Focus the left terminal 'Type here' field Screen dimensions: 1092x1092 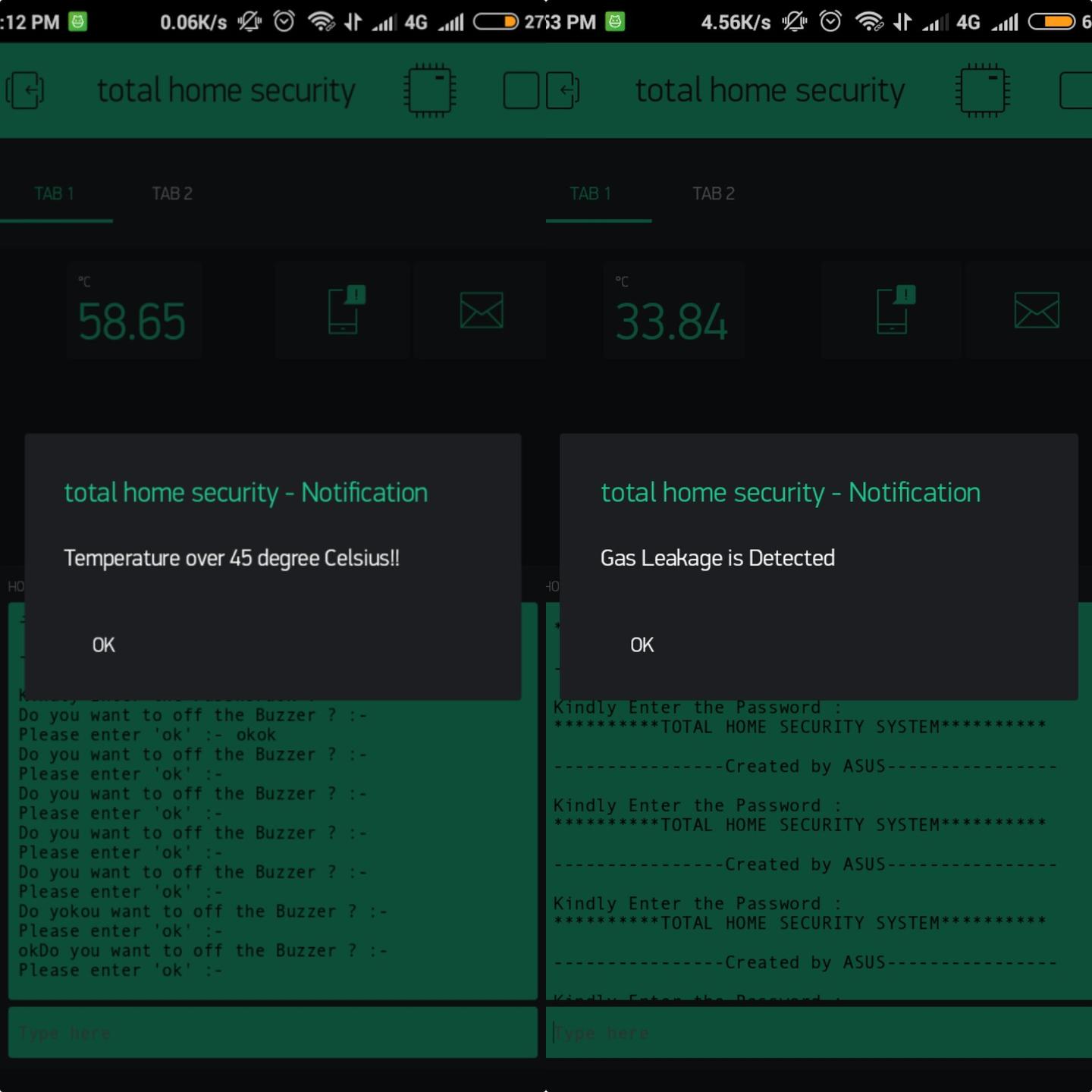[x=273, y=1033]
